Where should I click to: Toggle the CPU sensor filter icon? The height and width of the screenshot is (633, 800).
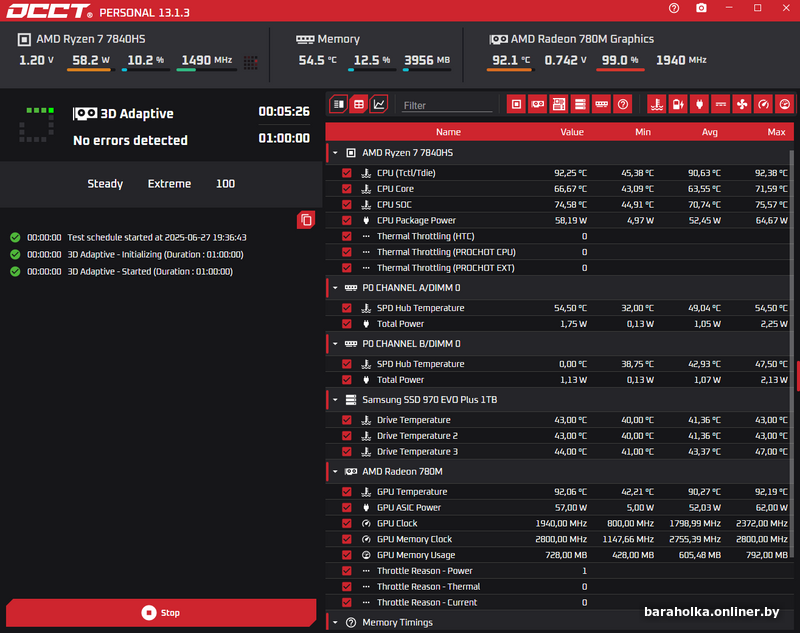click(x=516, y=104)
